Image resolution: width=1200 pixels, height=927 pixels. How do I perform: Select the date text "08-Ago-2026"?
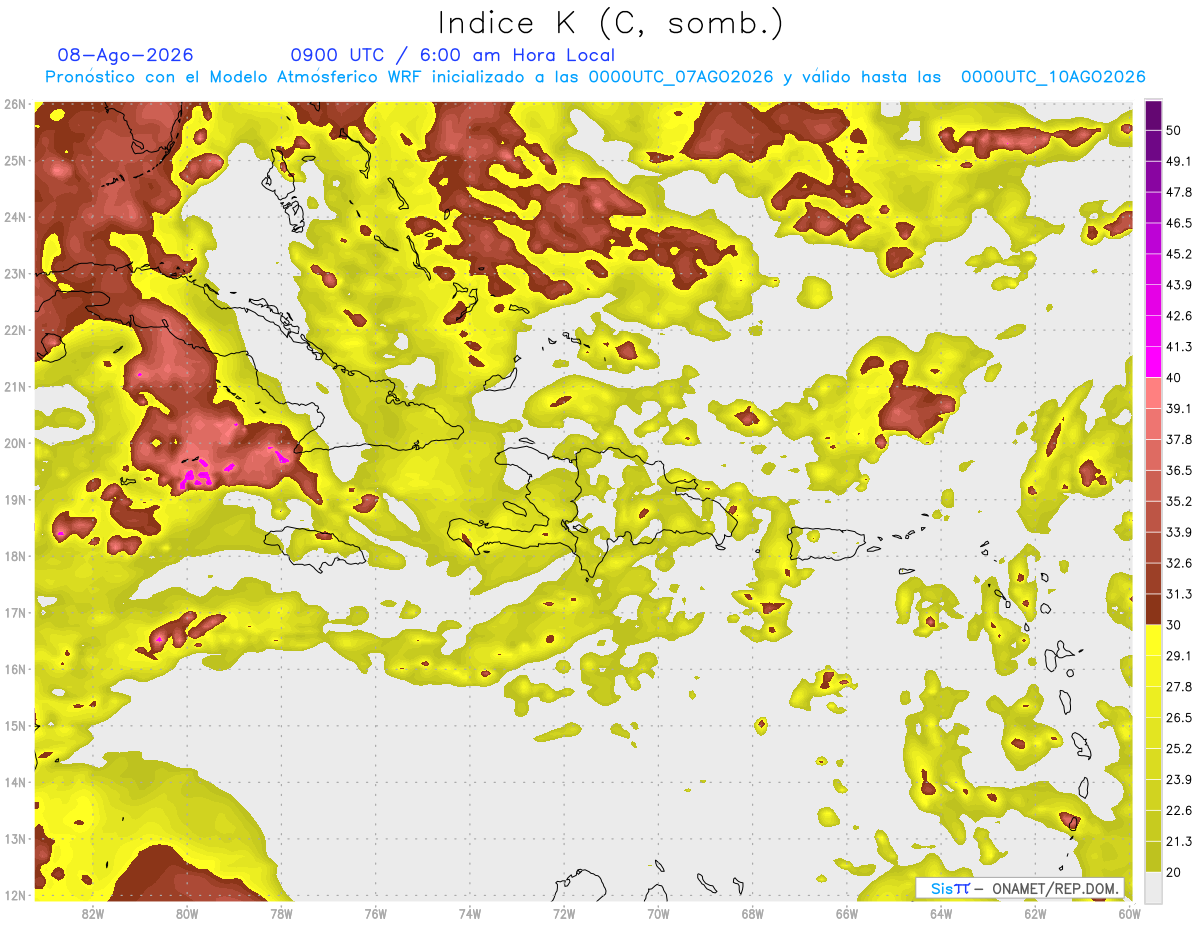click(x=126, y=55)
